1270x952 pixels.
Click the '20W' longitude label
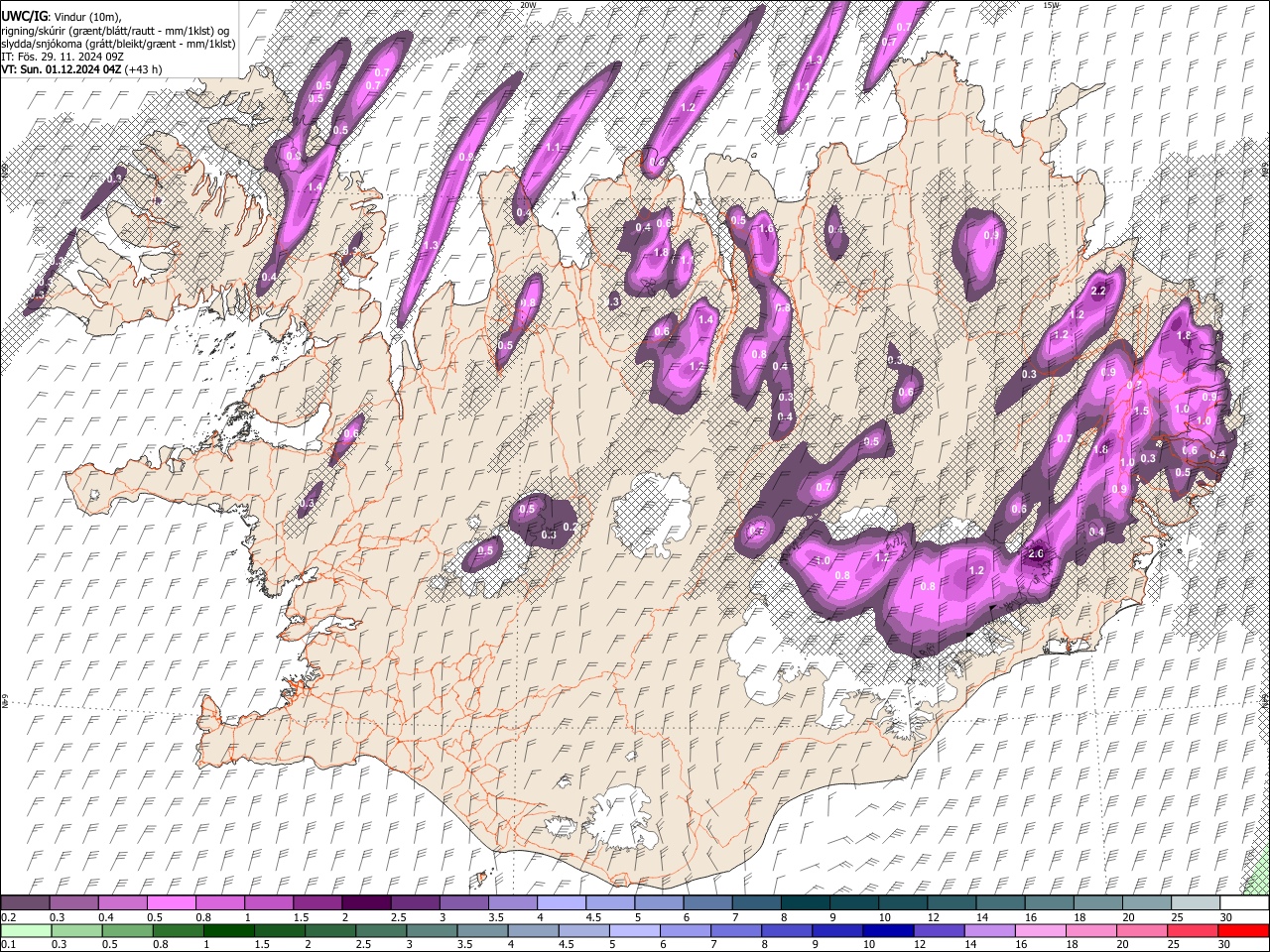[x=528, y=5]
